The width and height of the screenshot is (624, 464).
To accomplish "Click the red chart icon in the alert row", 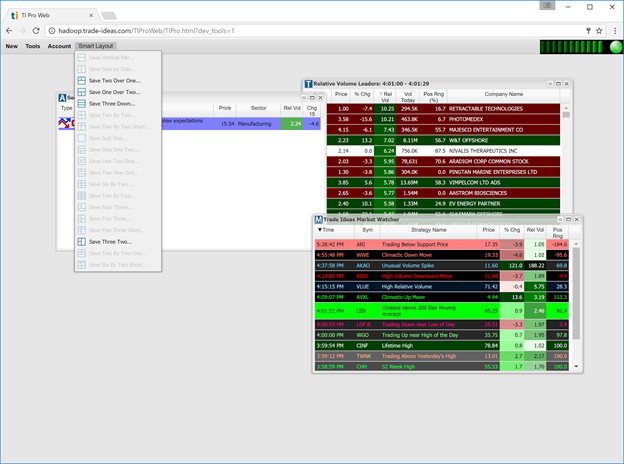I will coord(66,123).
